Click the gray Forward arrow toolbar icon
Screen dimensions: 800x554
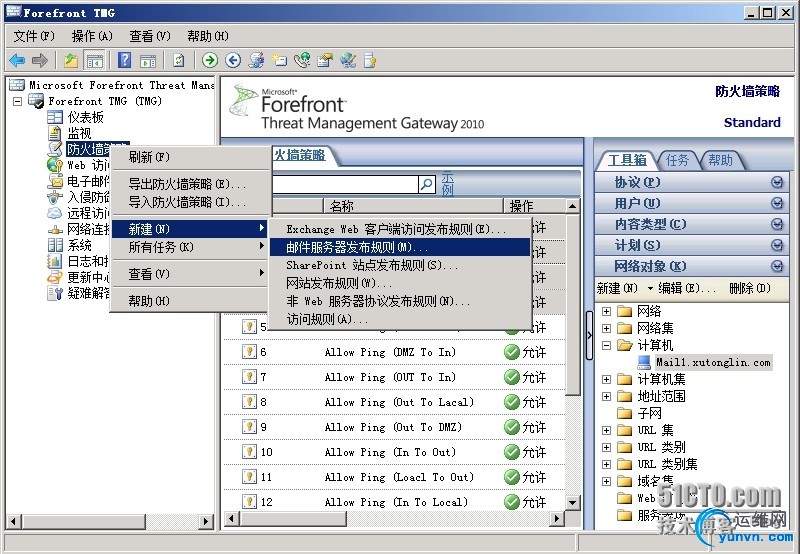pyautogui.click(x=40, y=61)
